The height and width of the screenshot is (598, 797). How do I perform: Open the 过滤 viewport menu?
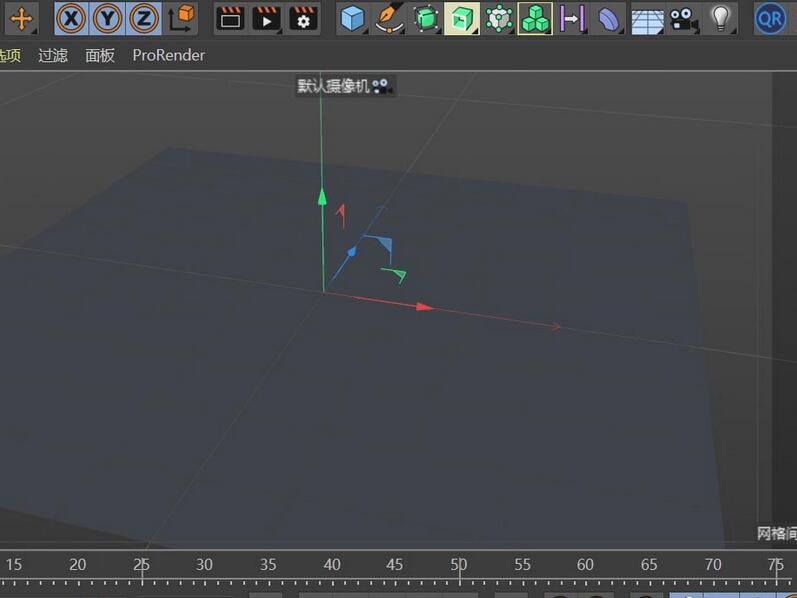tap(53, 55)
